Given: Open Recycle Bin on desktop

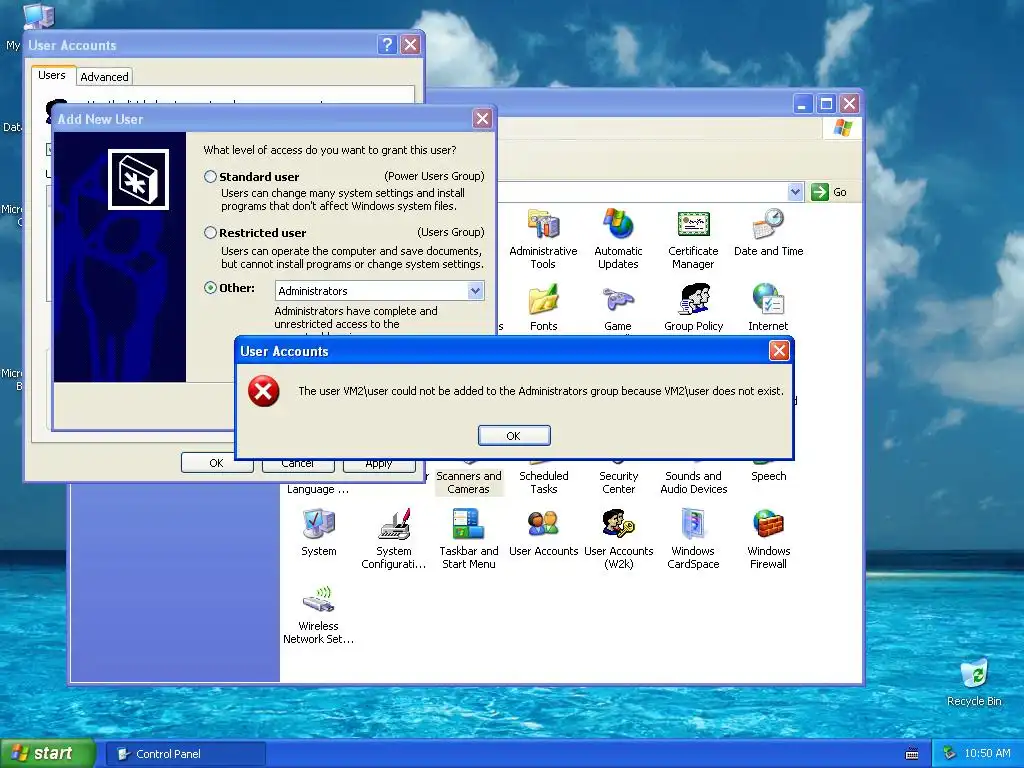Looking at the screenshot, I should point(974,682).
